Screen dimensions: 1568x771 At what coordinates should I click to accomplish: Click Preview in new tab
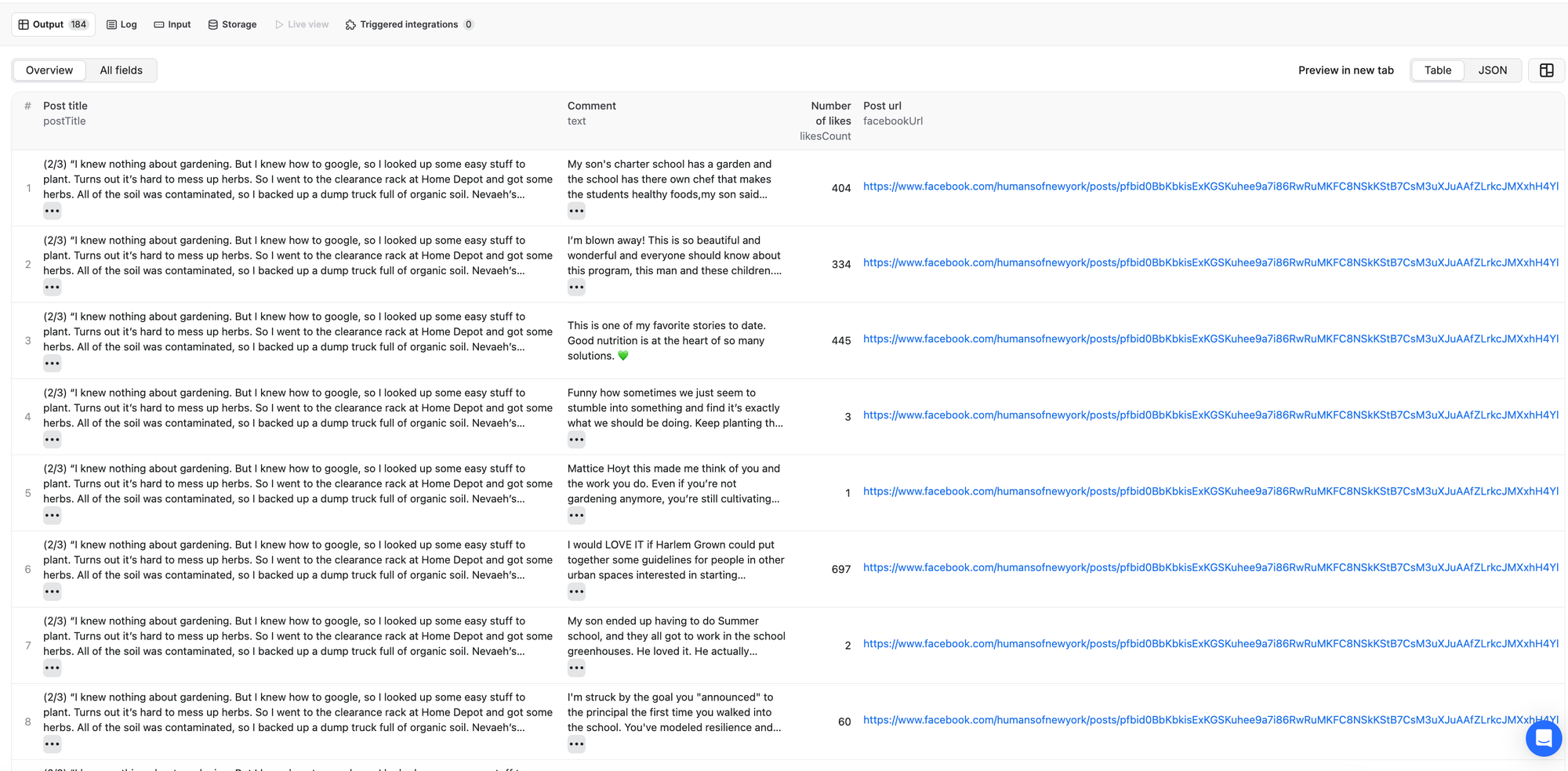coord(1345,71)
